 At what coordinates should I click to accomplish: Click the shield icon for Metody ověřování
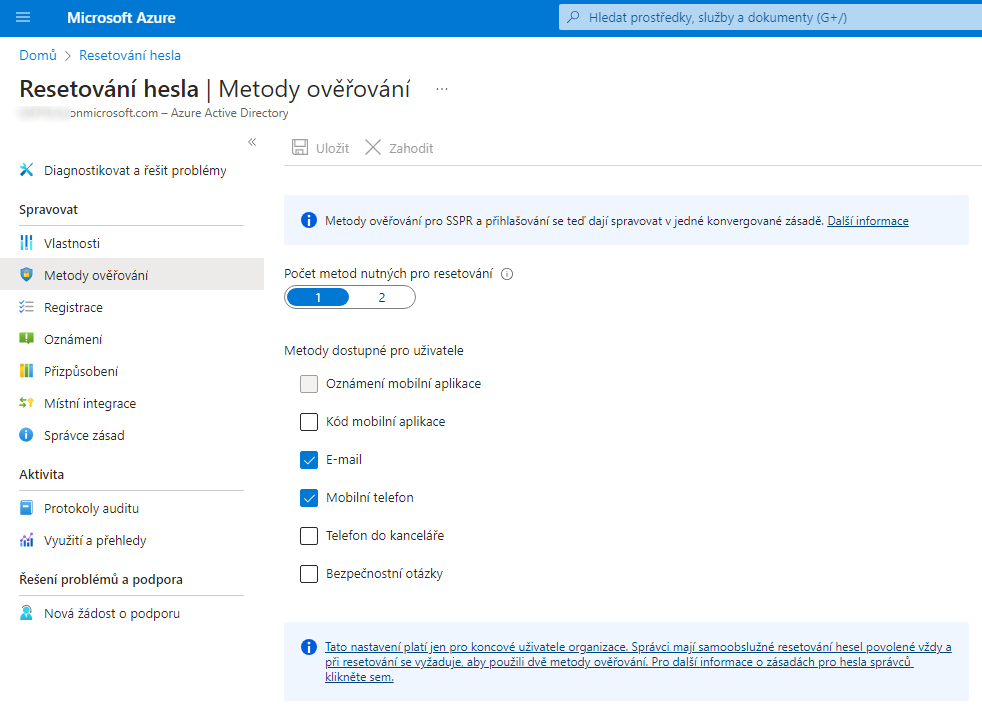tap(26, 274)
